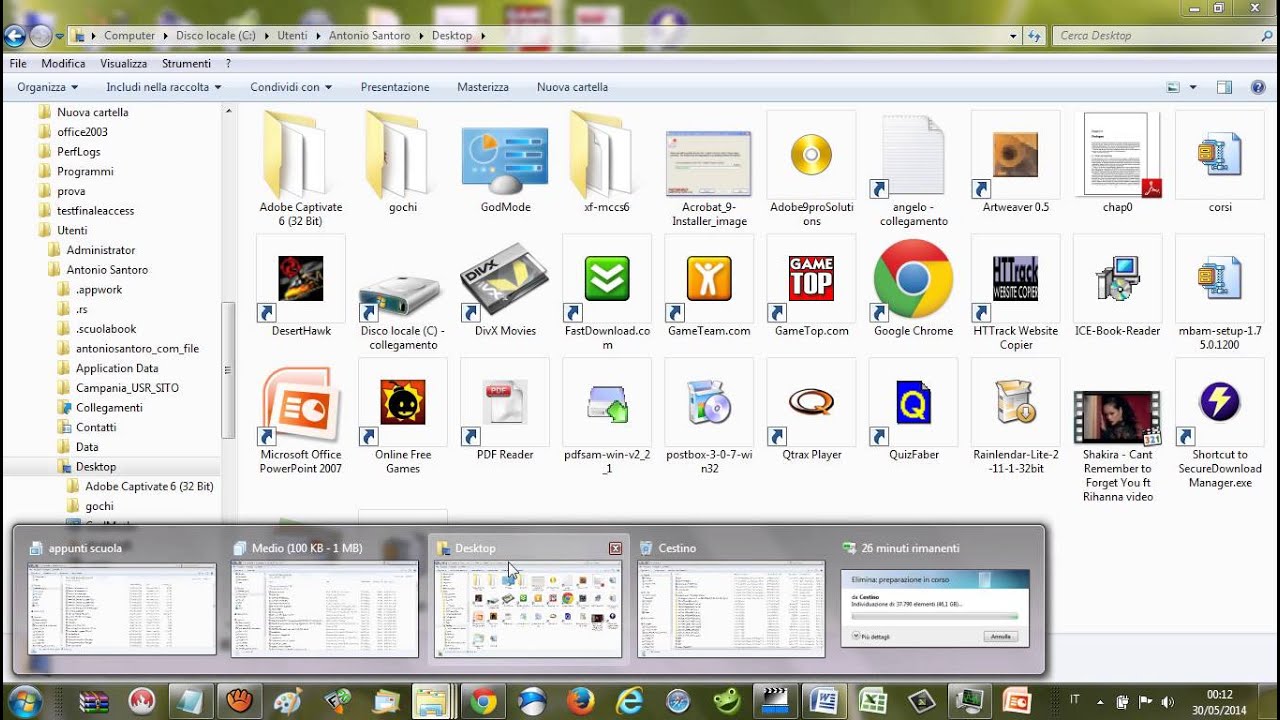Open the Condividi con dropdown
1280x720 pixels.
click(x=291, y=87)
